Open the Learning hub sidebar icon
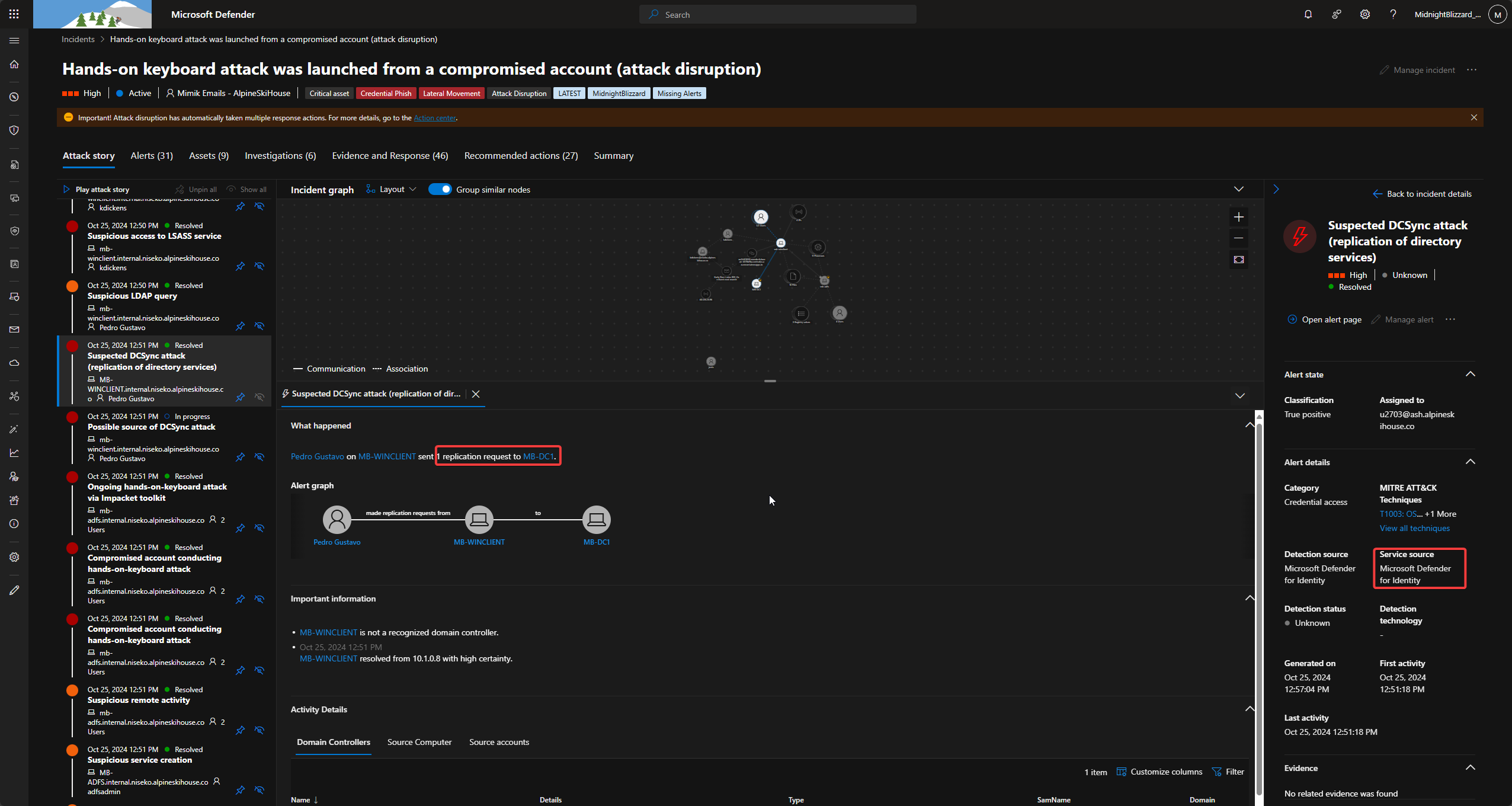Viewport: 1512px width, 806px height. coord(15,476)
